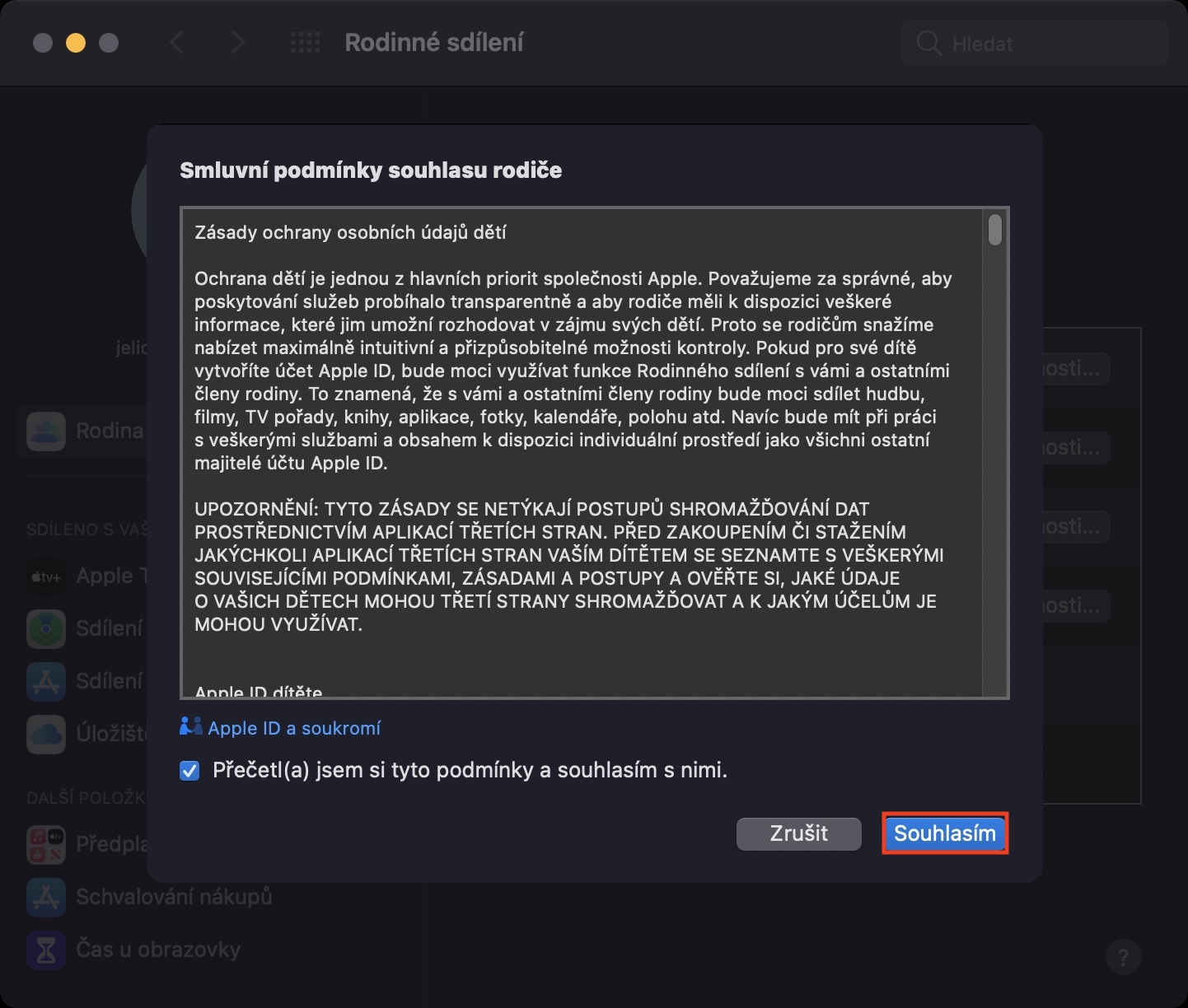Open the Apple TV+ sidebar icon

point(46,576)
